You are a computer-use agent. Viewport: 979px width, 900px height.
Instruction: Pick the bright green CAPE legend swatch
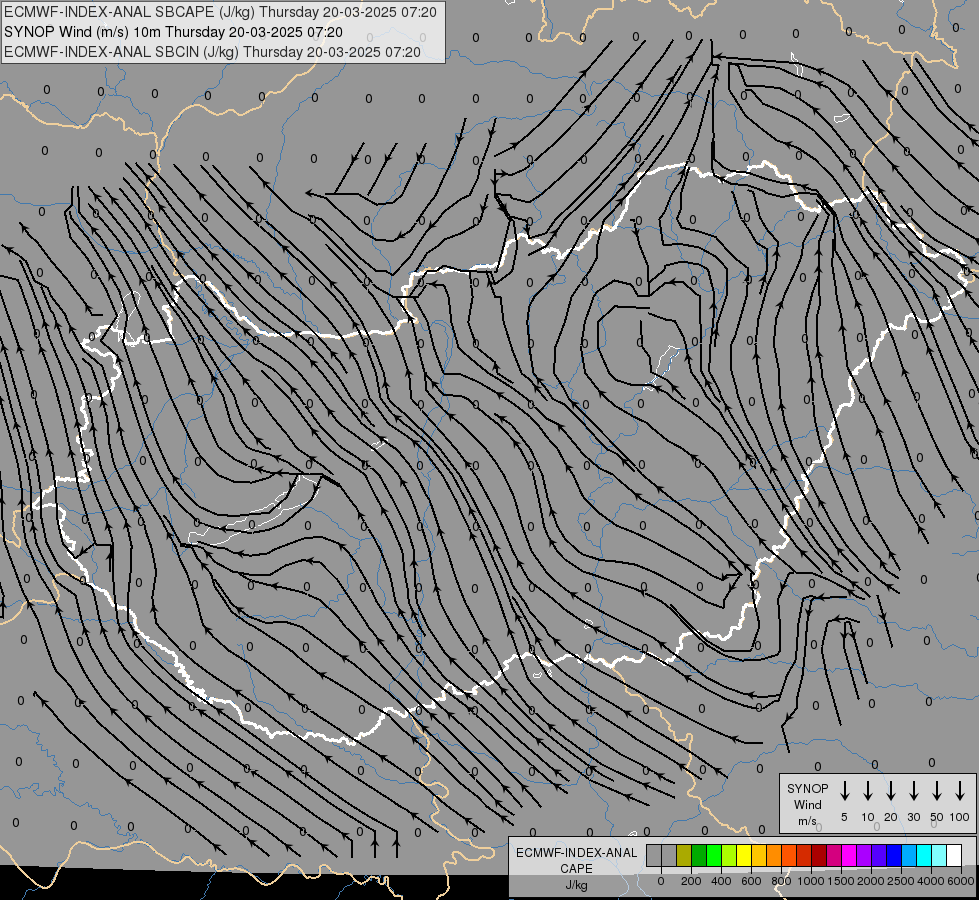[714, 855]
